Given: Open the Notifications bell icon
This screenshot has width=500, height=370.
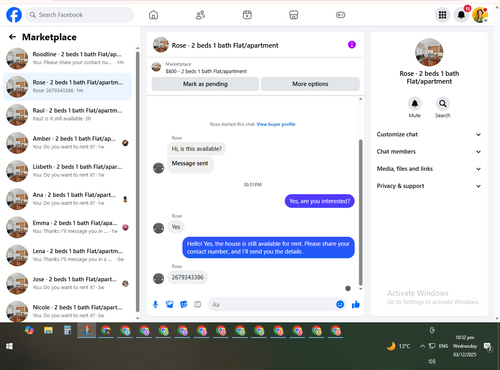Looking at the screenshot, I should click(x=461, y=15).
